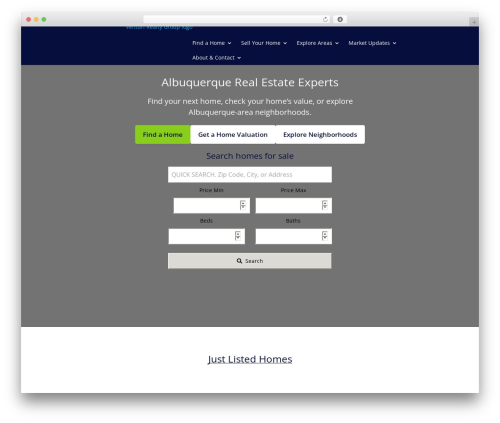This screenshot has width=500, height=423.
Task: Click the yellow minimize window dot
Action: coord(36,19)
